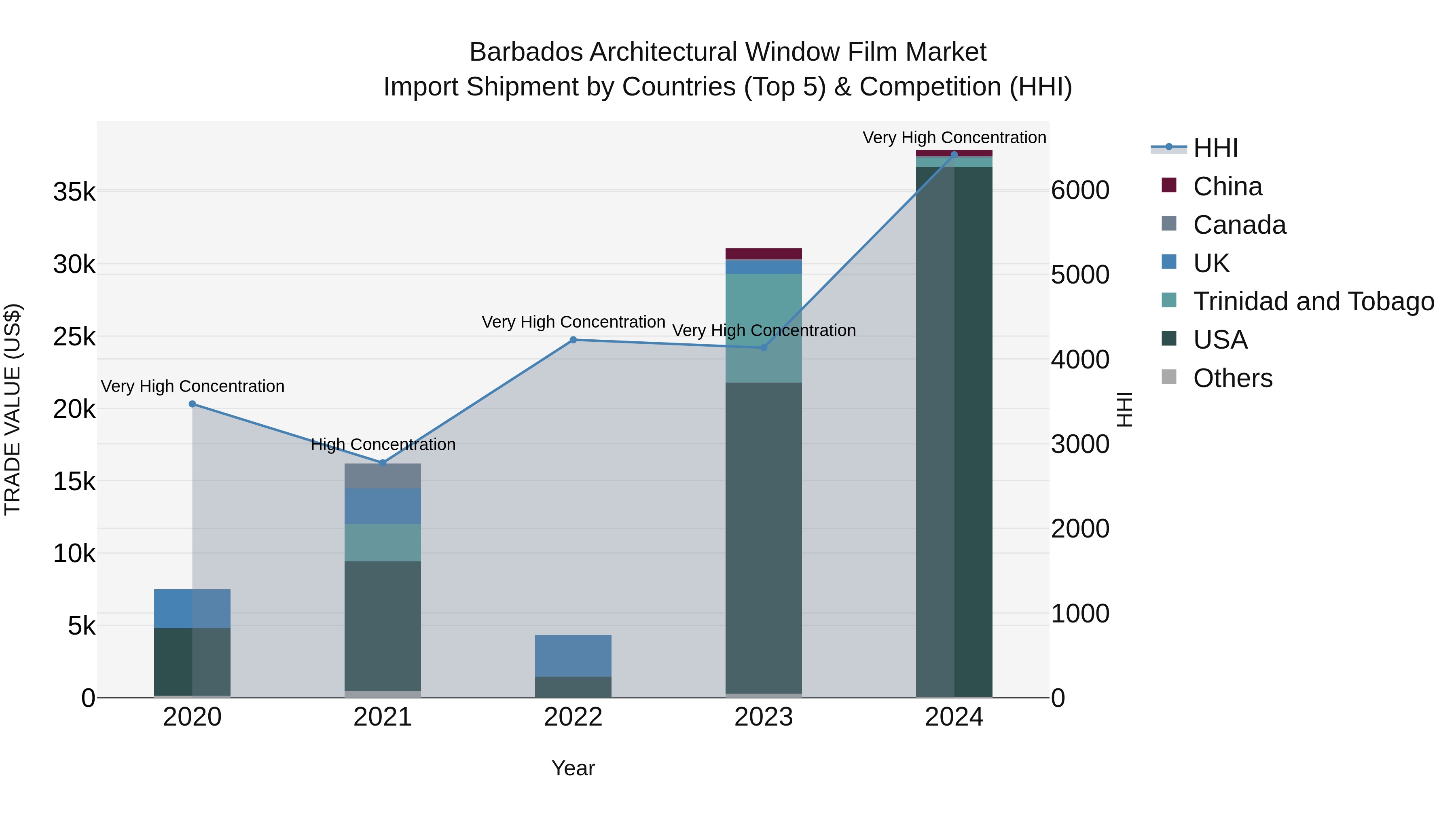Screen dimensions: 1456x819
Task: Click the 2021 'High Concentration' annotation
Action: pos(383,445)
